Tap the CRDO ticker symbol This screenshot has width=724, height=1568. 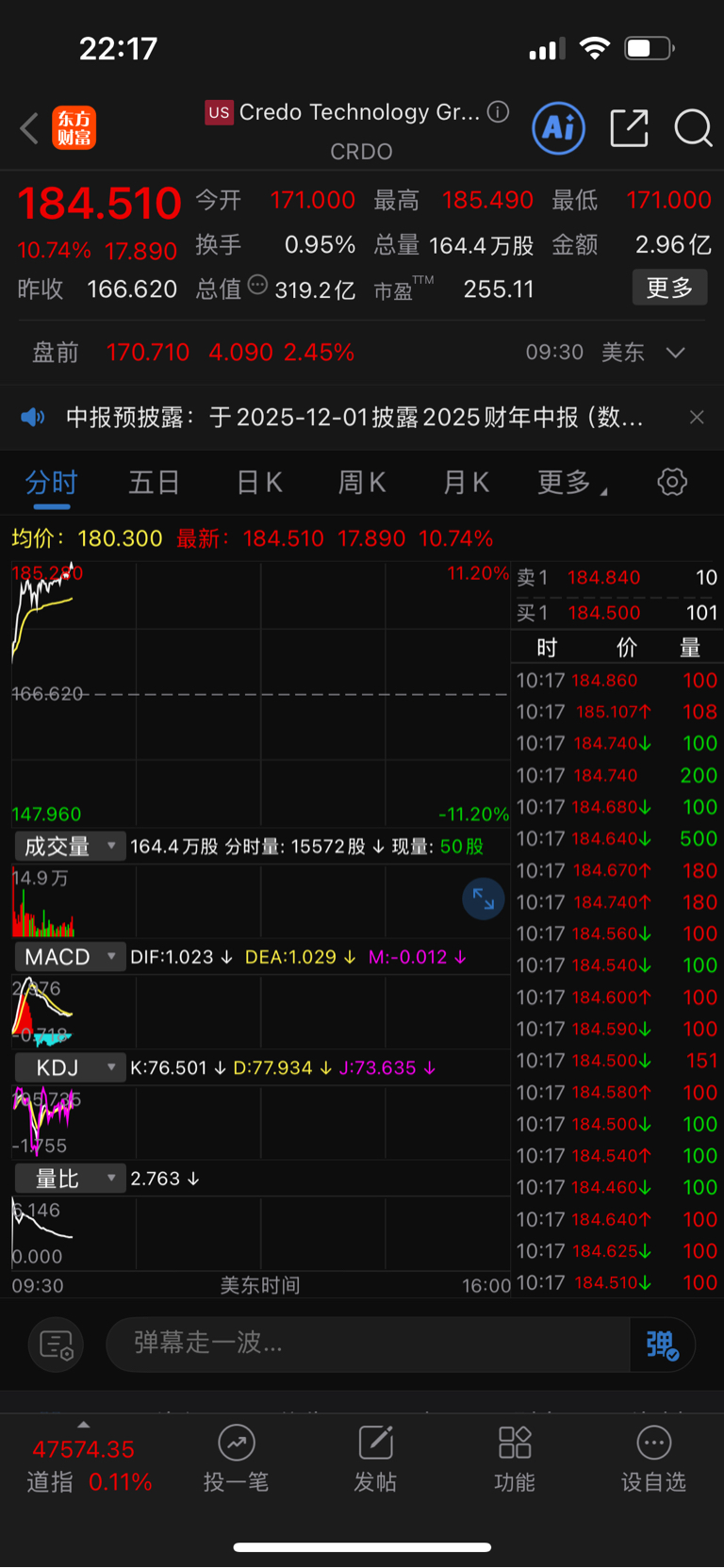361,152
